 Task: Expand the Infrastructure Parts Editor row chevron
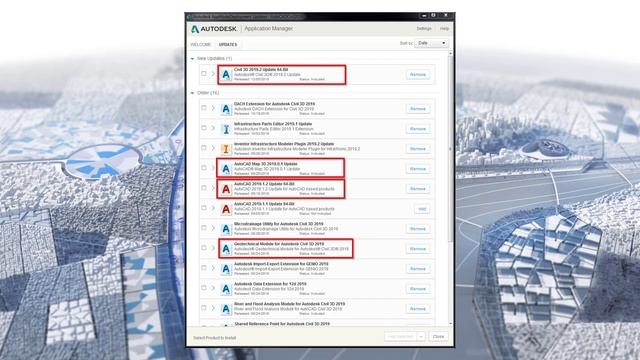click(213, 128)
